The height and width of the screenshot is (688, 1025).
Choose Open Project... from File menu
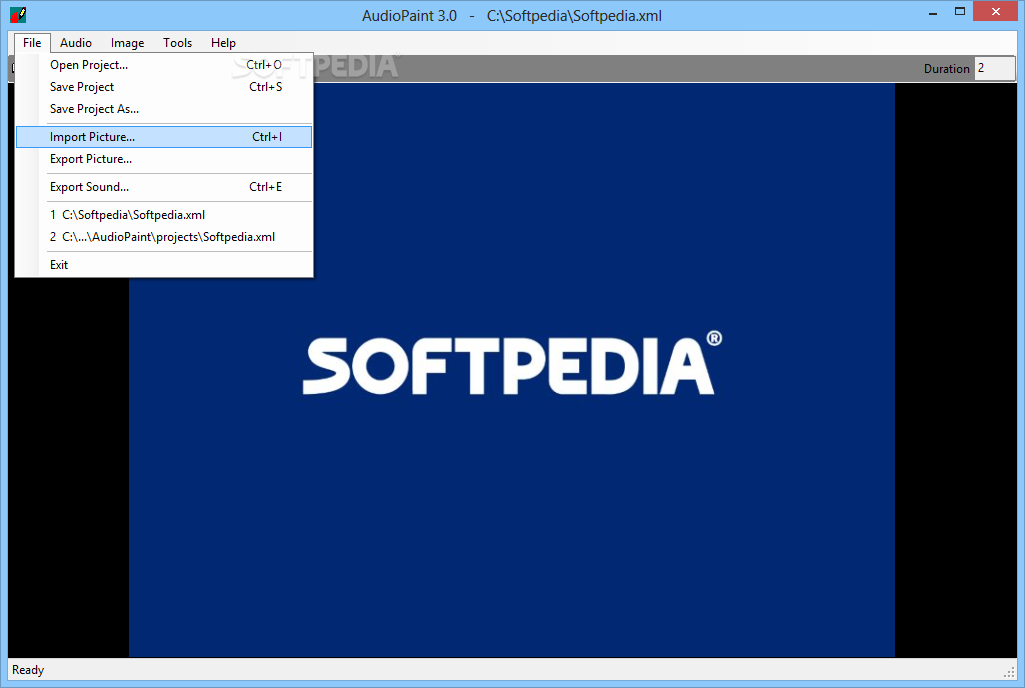[164, 65]
